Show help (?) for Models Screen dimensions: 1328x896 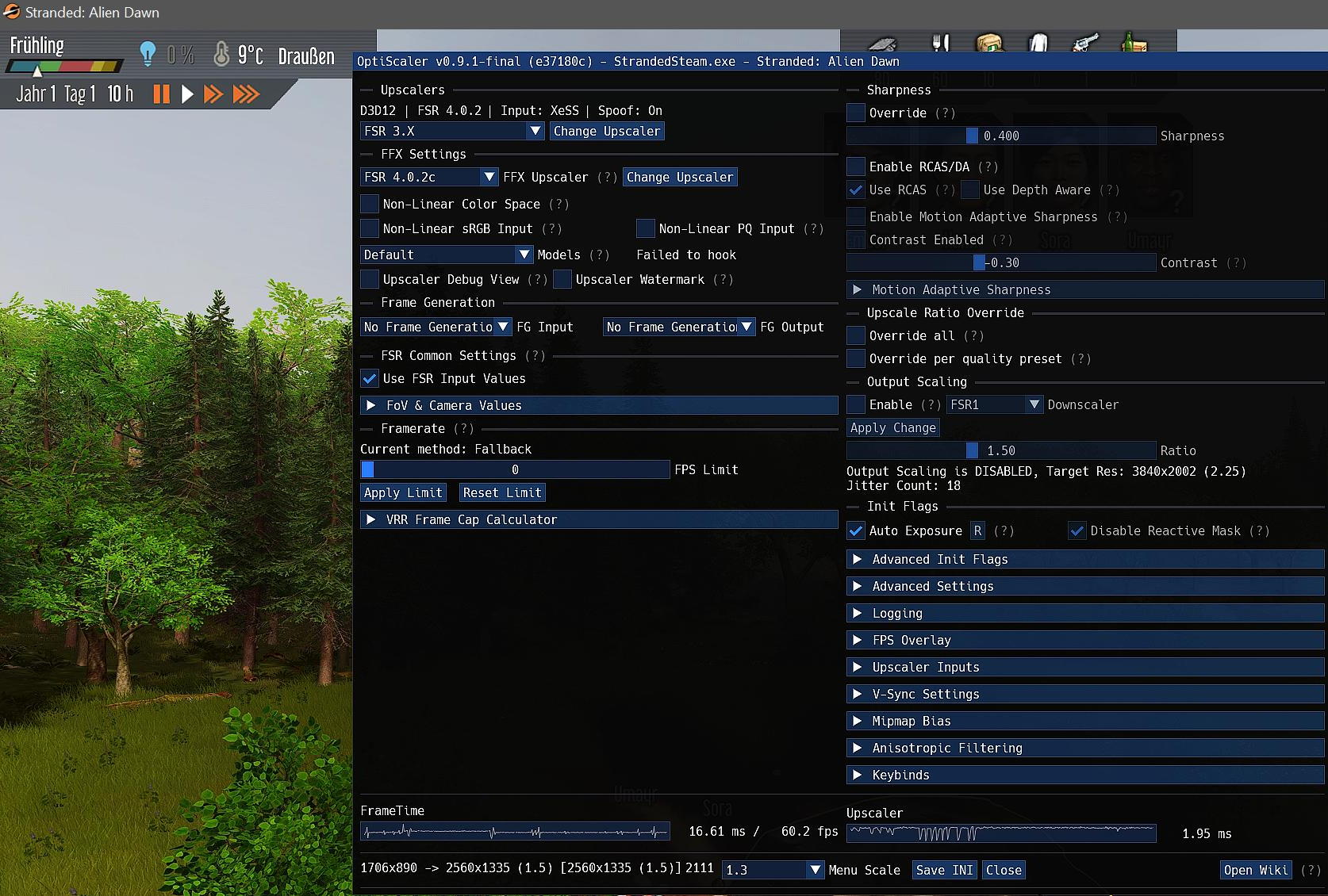point(599,255)
